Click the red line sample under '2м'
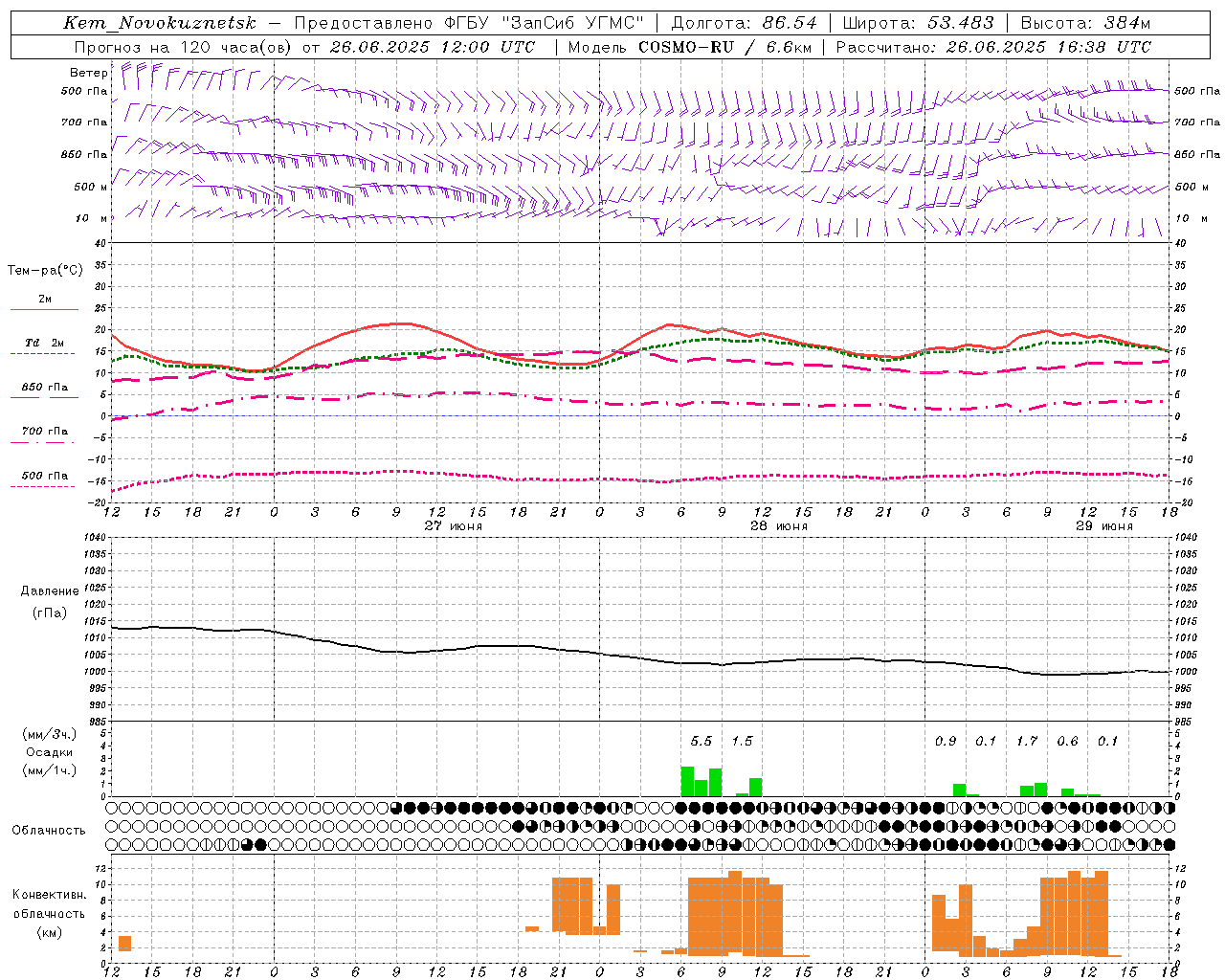 [x=44, y=310]
